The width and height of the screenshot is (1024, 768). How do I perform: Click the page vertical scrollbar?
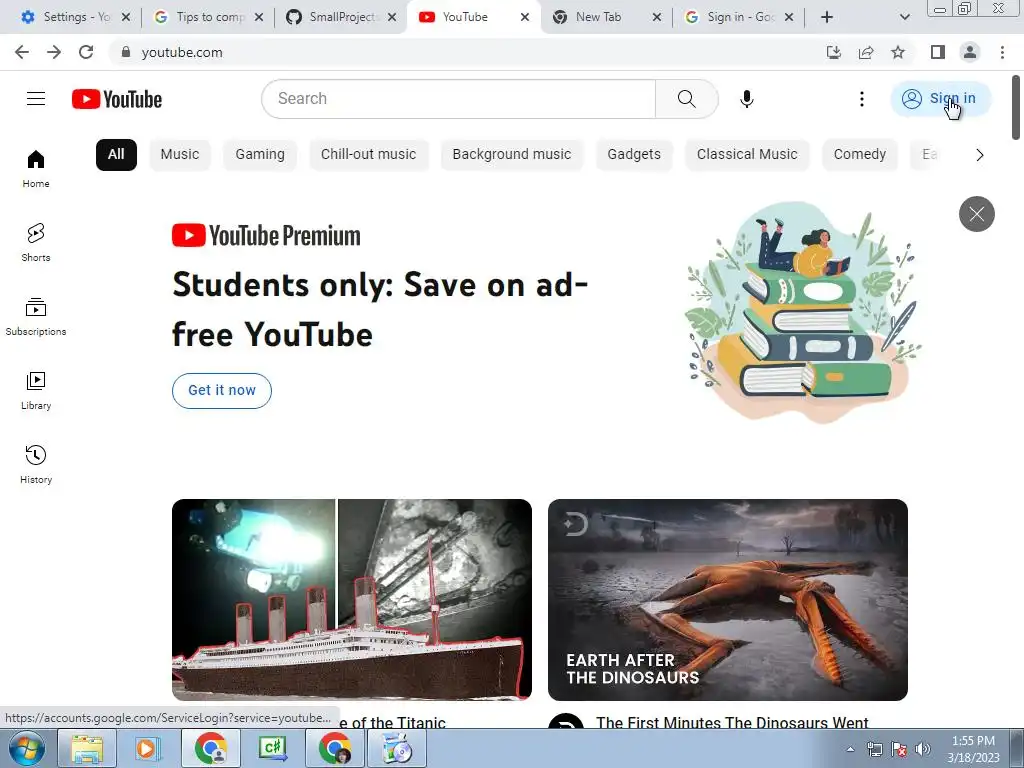point(1016,107)
